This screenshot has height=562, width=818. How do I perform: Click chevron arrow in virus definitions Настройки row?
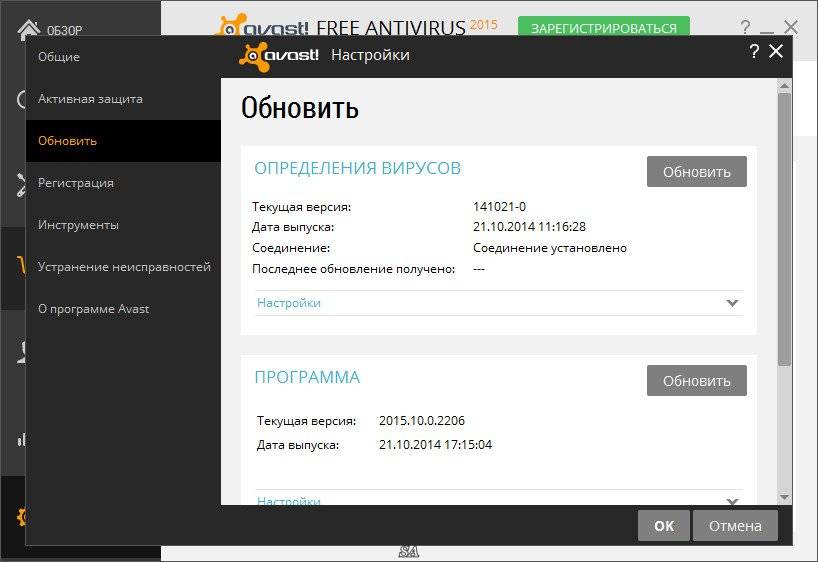(732, 303)
